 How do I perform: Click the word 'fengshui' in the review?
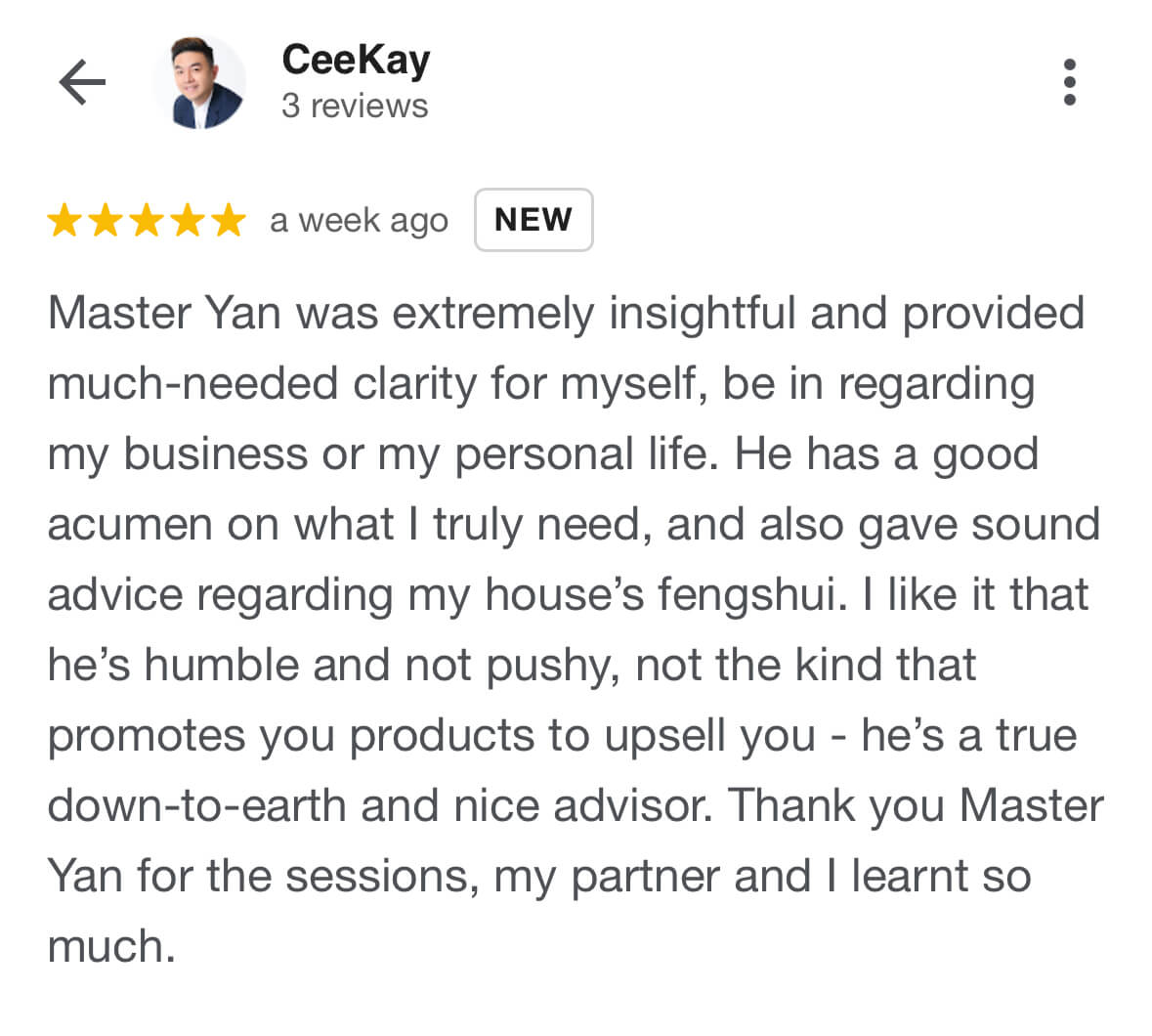747,595
